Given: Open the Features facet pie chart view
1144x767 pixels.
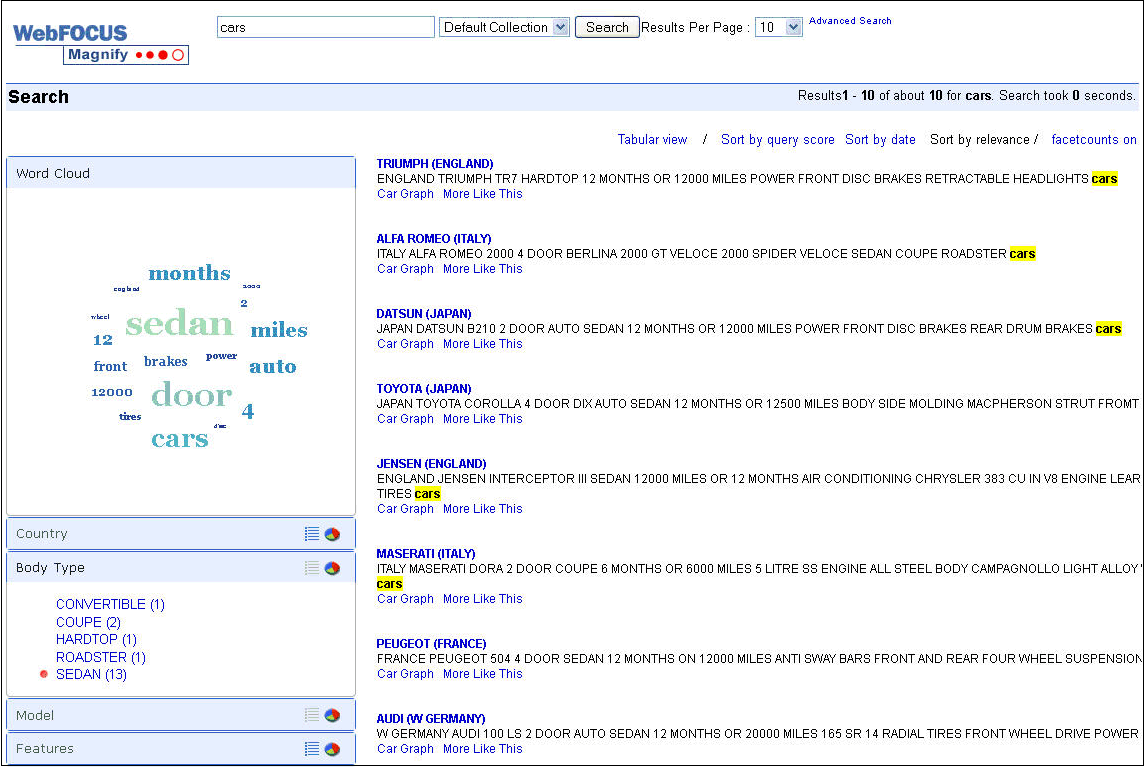Looking at the screenshot, I should click(331, 748).
